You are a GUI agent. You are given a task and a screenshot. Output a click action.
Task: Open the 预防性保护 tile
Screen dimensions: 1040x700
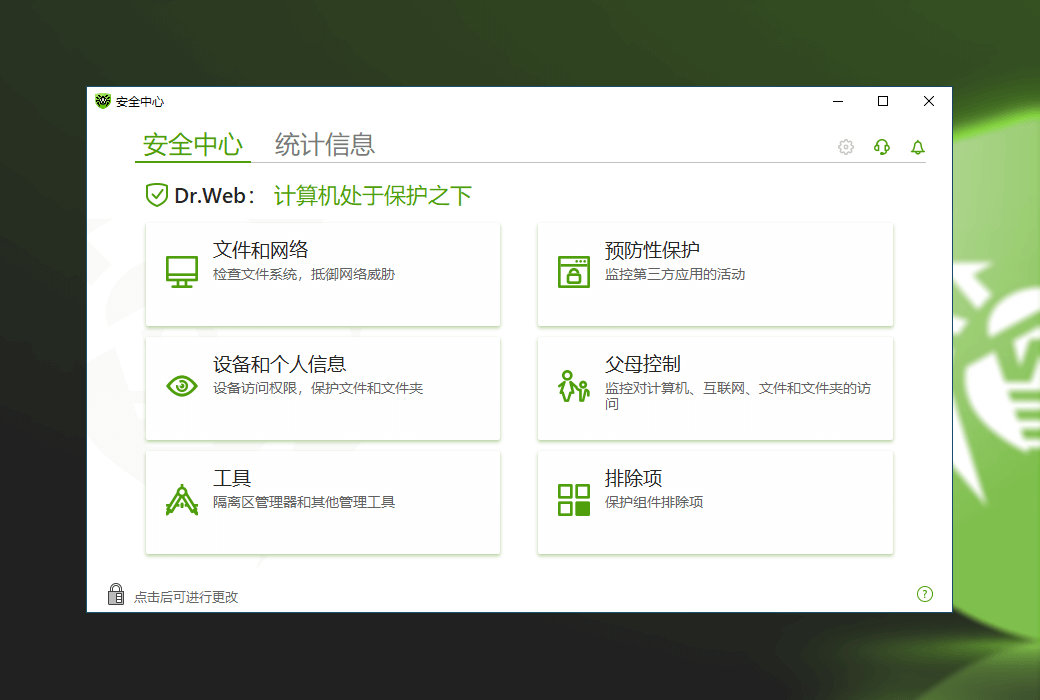coord(715,274)
